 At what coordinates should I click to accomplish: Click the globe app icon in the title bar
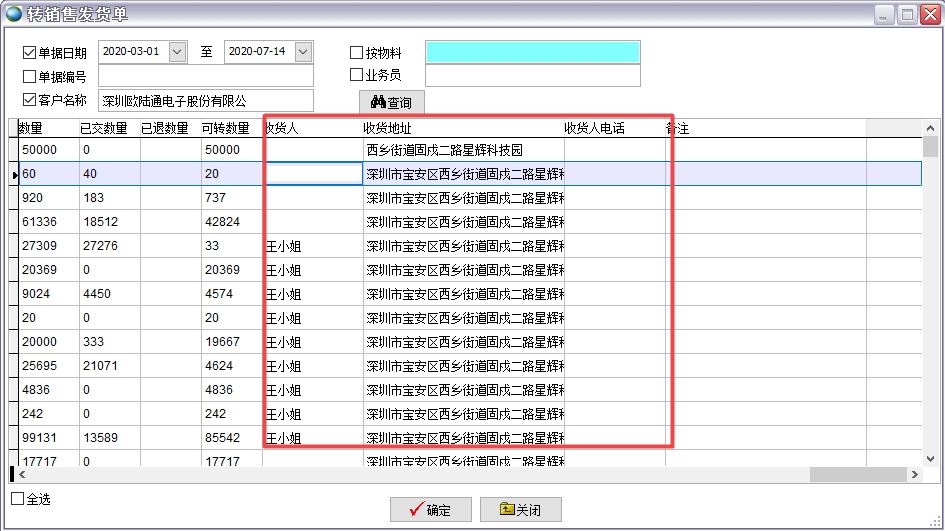click(14, 14)
